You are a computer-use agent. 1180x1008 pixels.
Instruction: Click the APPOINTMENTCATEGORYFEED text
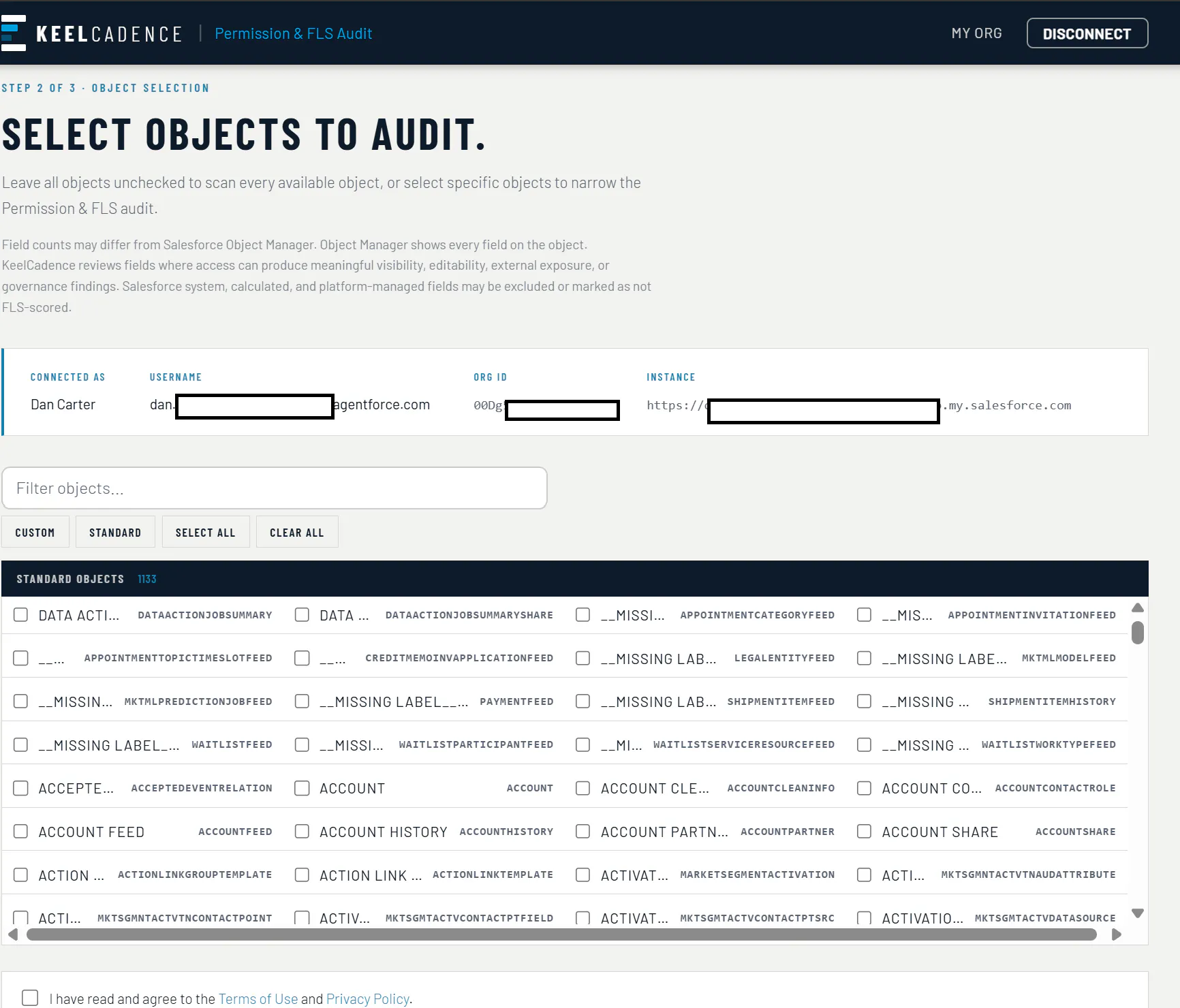coord(758,615)
